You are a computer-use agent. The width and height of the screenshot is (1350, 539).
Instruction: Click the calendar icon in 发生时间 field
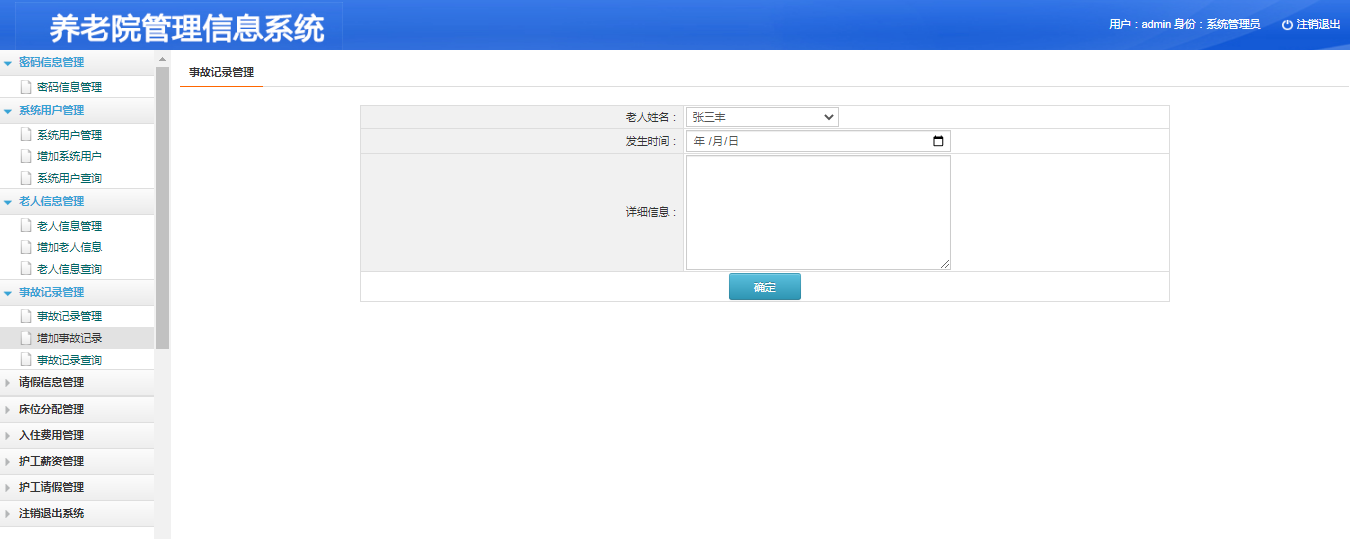[938, 141]
